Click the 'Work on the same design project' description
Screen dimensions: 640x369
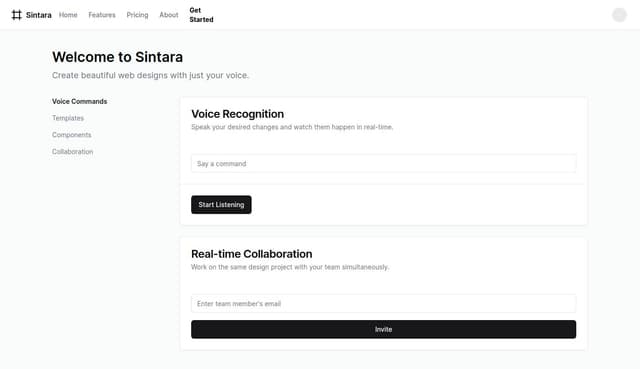pyautogui.click(x=290, y=267)
